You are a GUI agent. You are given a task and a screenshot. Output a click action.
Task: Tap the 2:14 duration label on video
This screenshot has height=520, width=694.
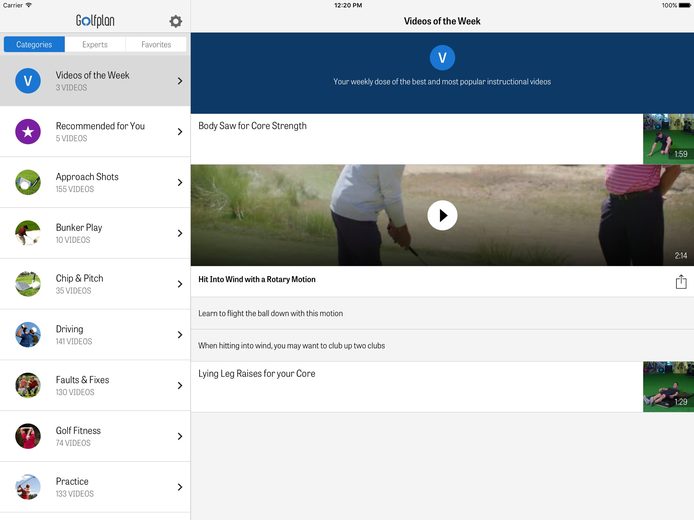[x=681, y=256]
